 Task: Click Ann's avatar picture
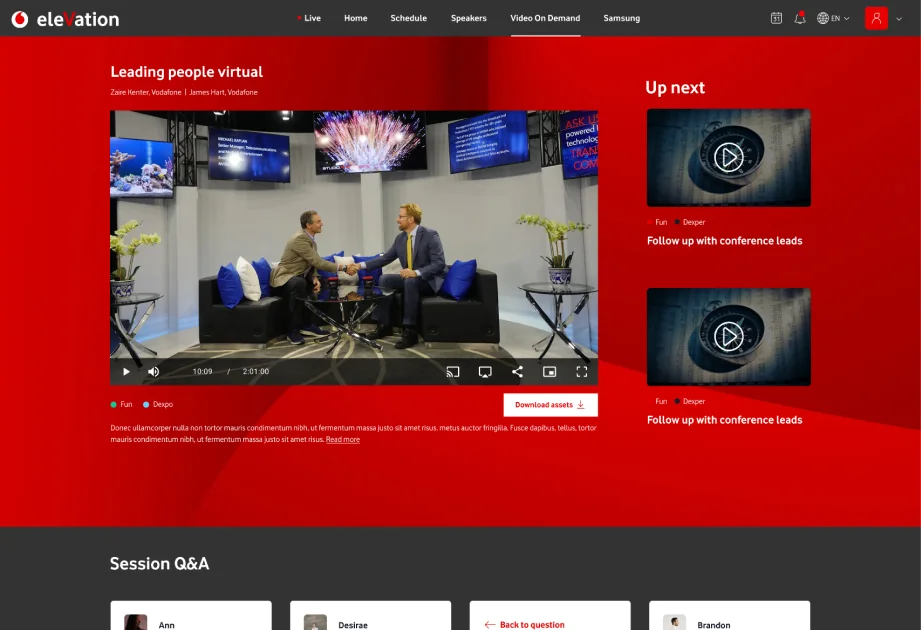click(136, 622)
